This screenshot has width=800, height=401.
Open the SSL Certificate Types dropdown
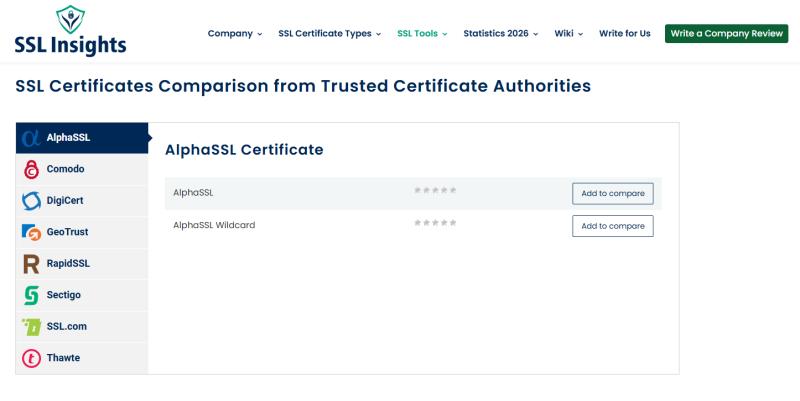tap(329, 34)
